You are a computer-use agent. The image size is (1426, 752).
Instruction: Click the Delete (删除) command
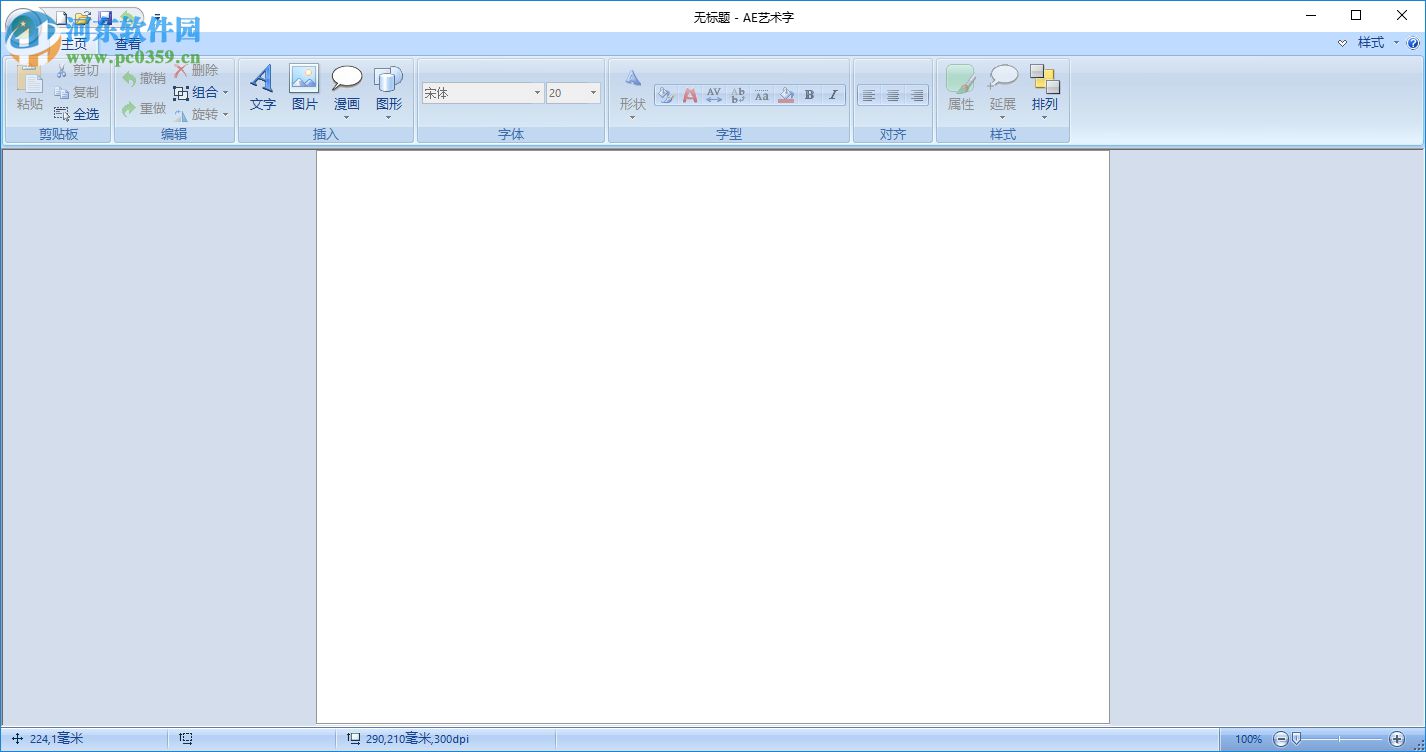click(x=196, y=70)
